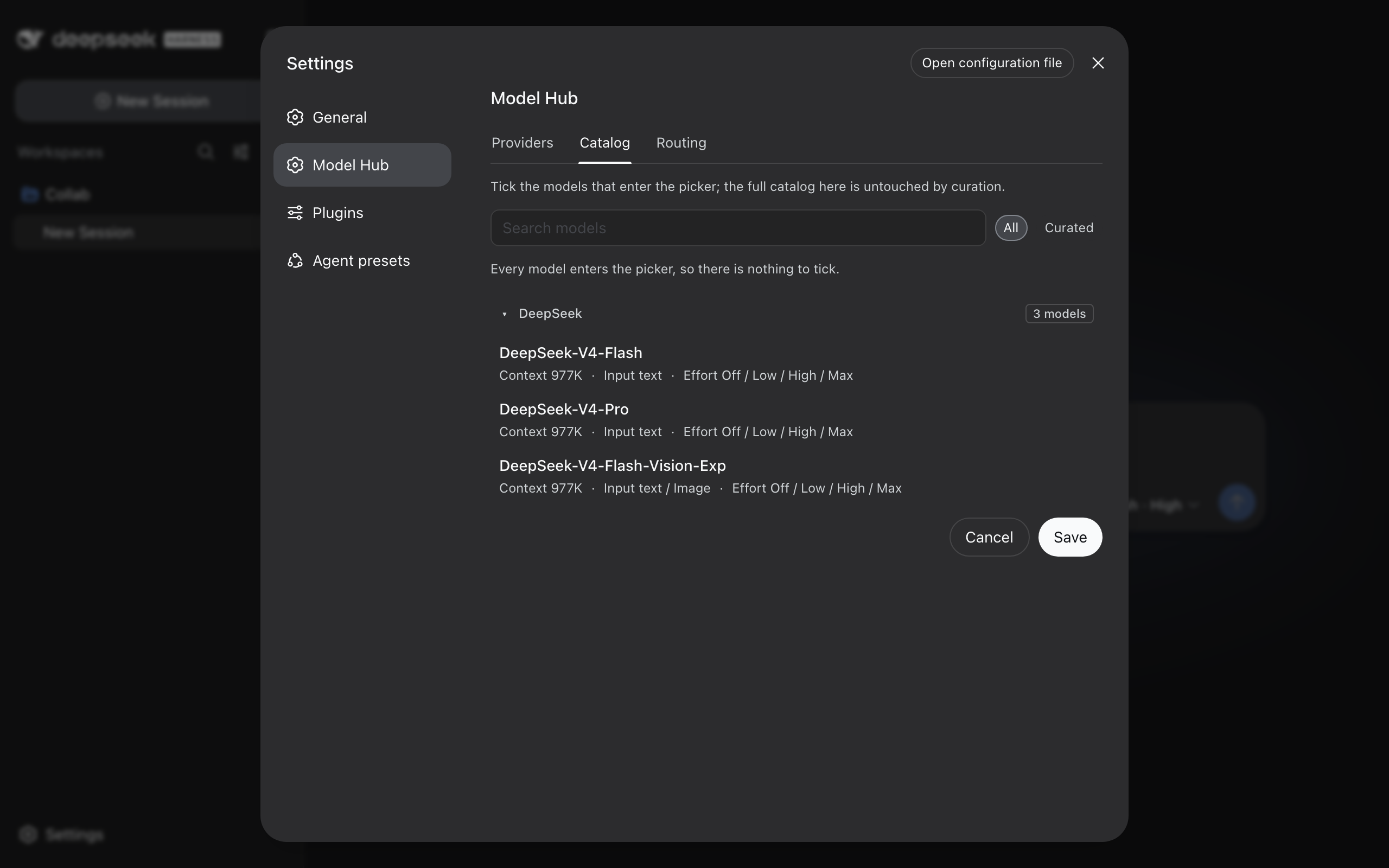Collapse the DeepSeek provider group
The width and height of the screenshot is (1389, 868).
pyautogui.click(x=505, y=314)
